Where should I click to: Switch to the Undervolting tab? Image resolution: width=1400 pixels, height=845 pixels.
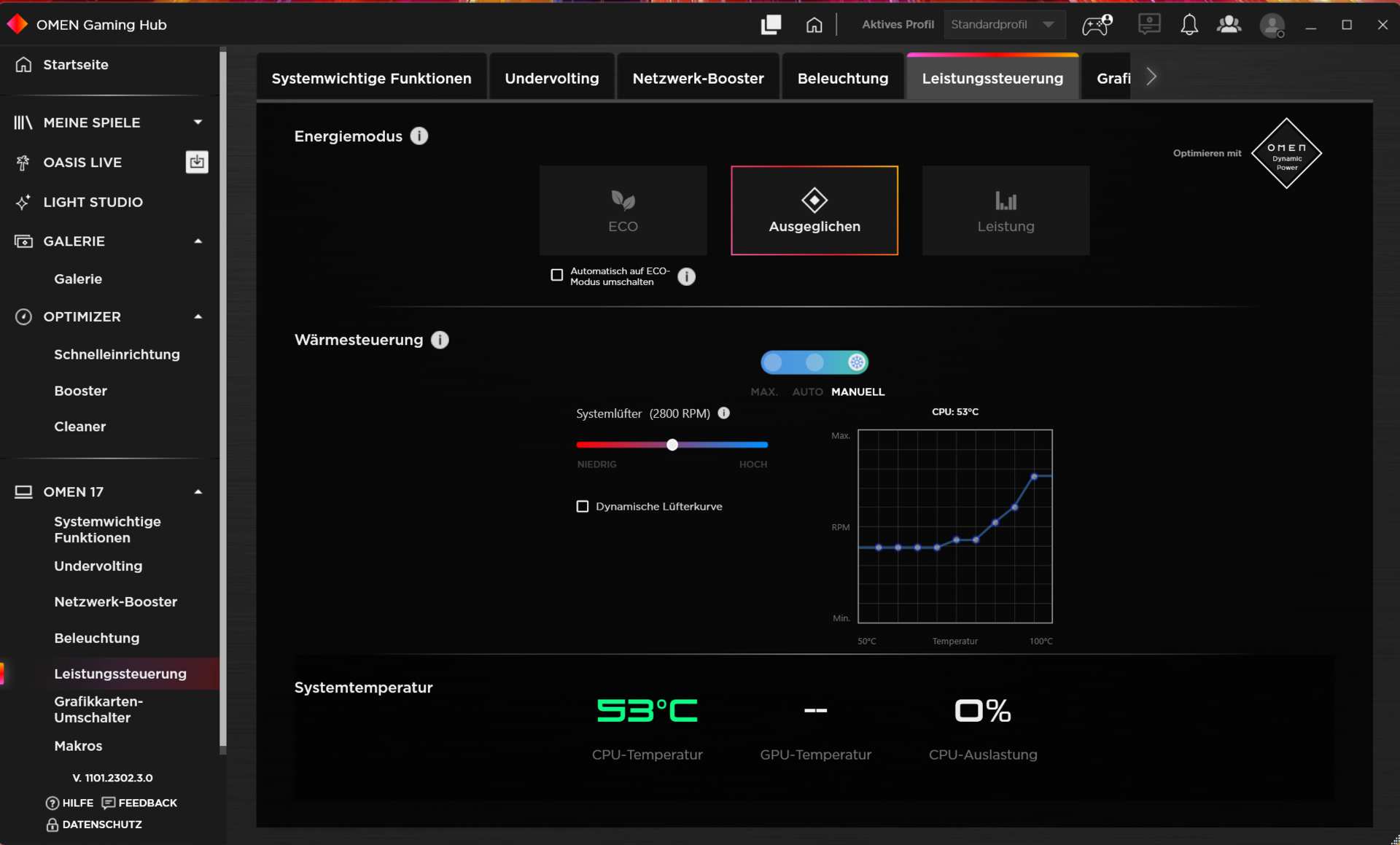tap(551, 78)
